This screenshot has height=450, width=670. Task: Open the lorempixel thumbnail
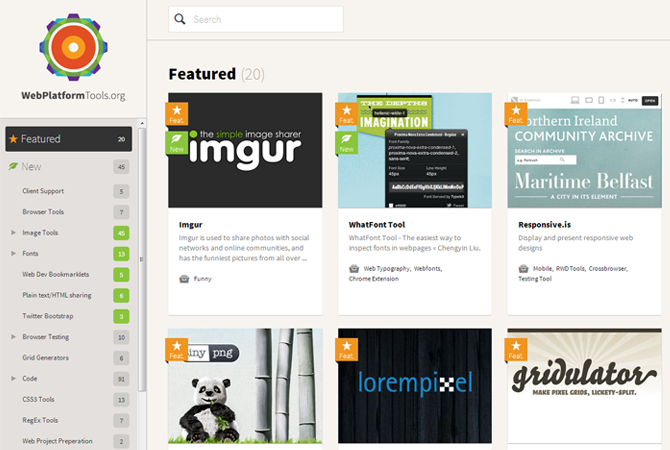click(x=415, y=386)
